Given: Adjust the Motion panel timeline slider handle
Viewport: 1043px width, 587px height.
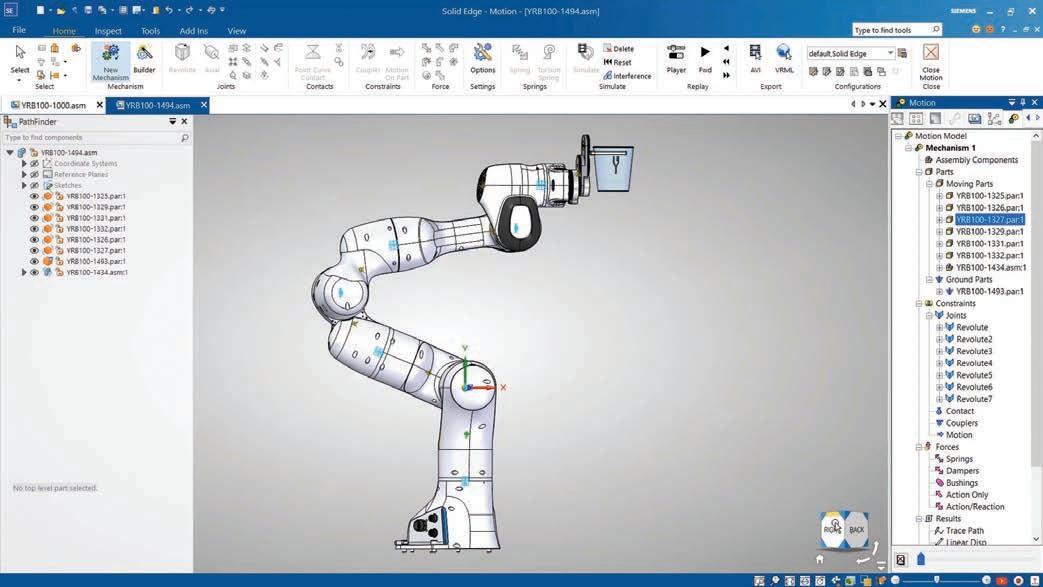Looking at the screenshot, I should (x=921, y=559).
